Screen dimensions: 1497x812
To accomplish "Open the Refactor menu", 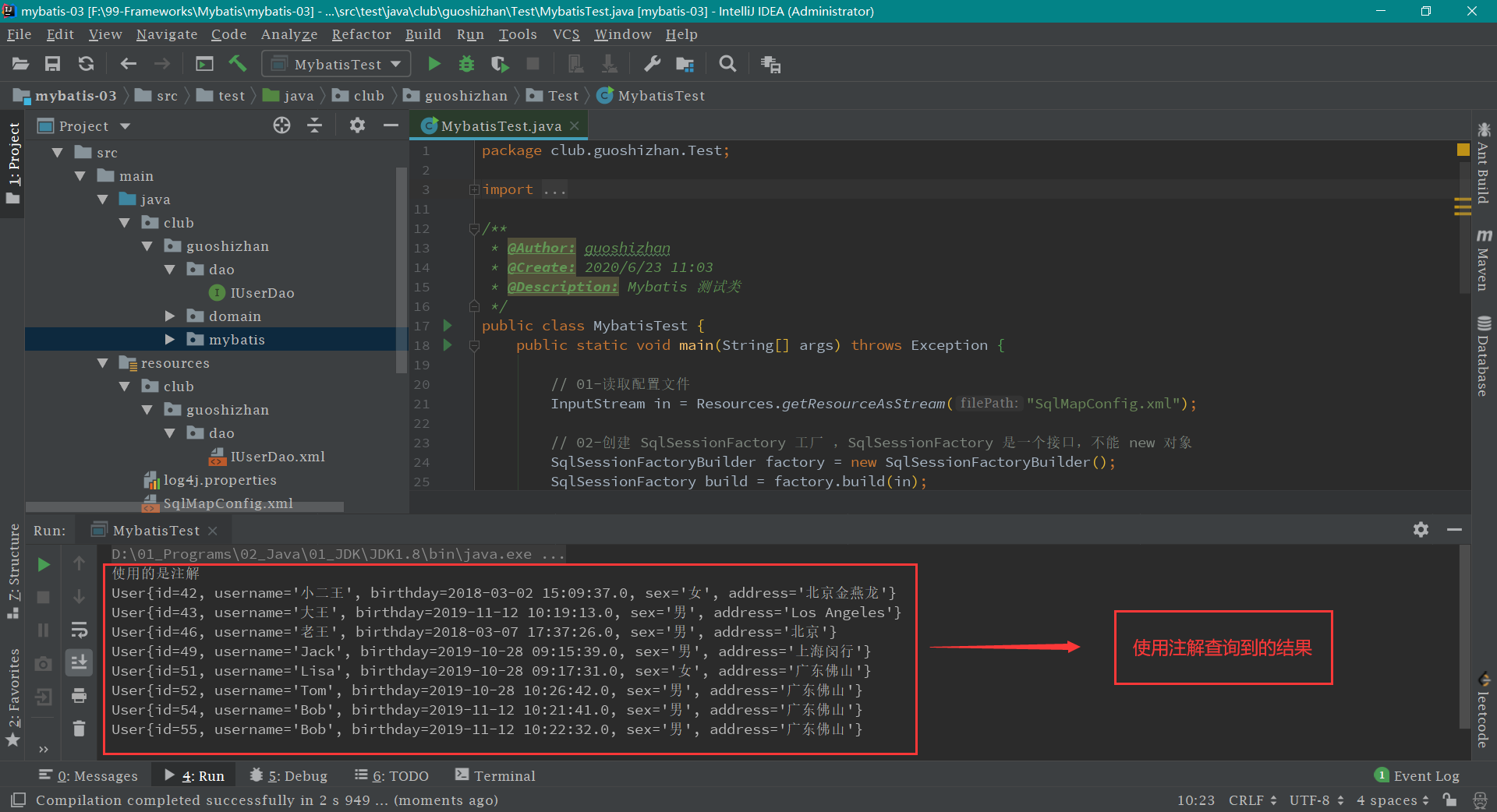I will pos(361,34).
